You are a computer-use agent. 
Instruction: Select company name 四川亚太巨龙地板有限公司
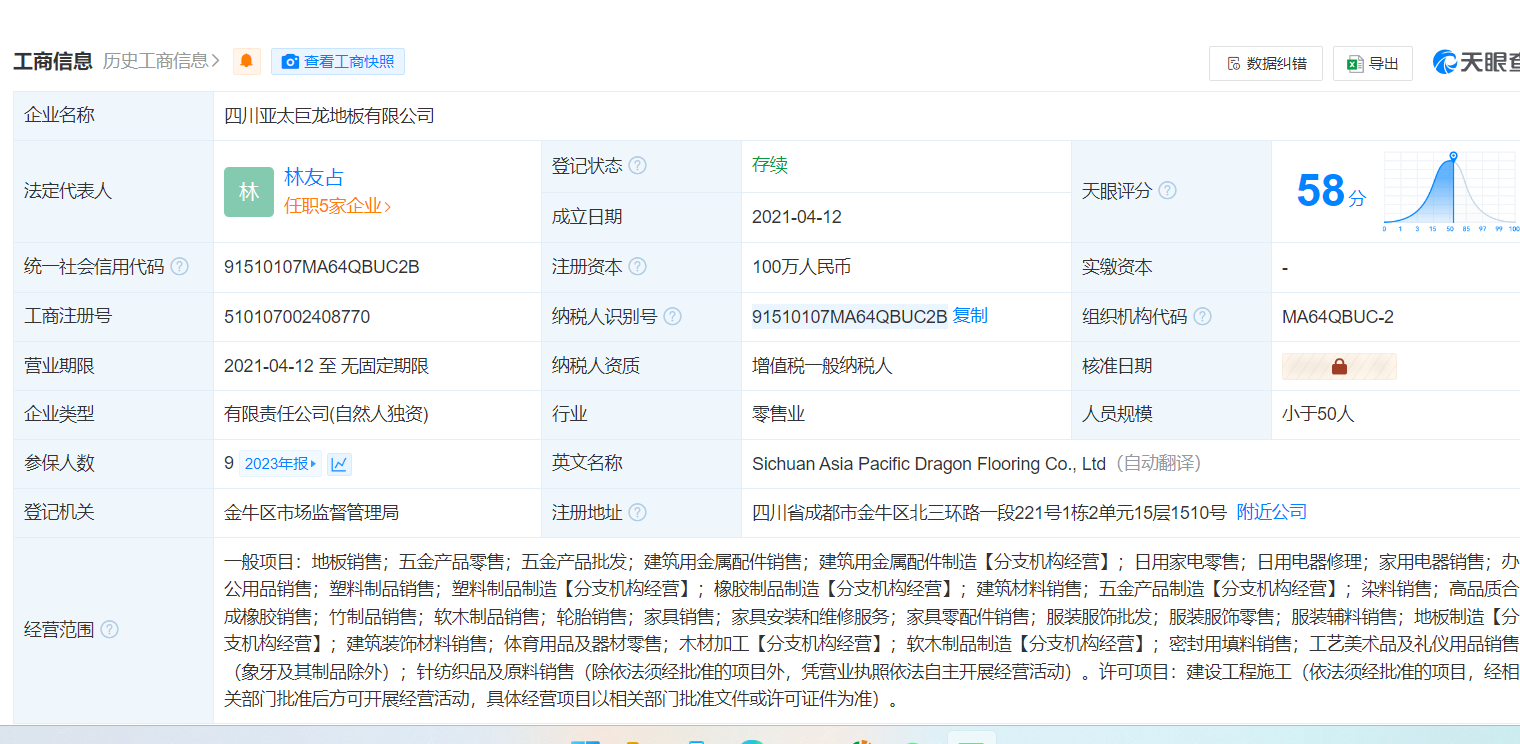(330, 116)
